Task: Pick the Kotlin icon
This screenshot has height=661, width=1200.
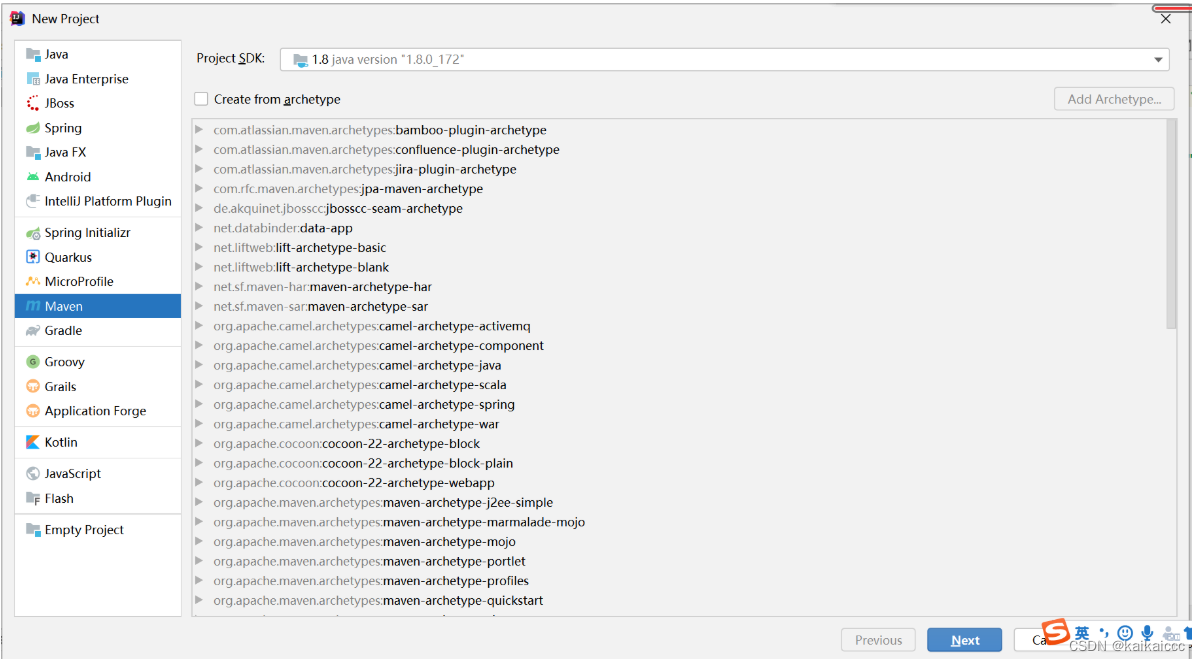Action: pos(34,442)
